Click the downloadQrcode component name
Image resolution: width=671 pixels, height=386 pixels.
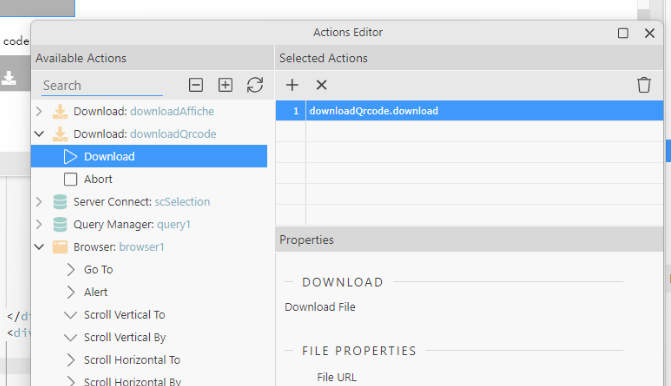(173, 134)
